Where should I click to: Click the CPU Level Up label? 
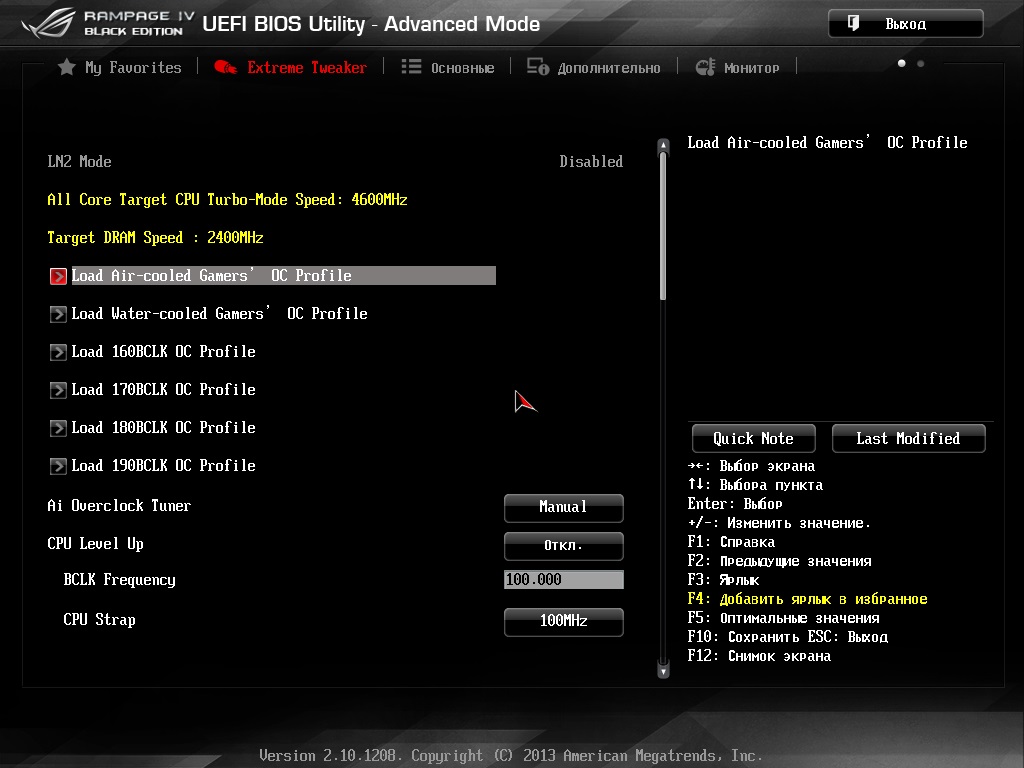click(x=95, y=543)
